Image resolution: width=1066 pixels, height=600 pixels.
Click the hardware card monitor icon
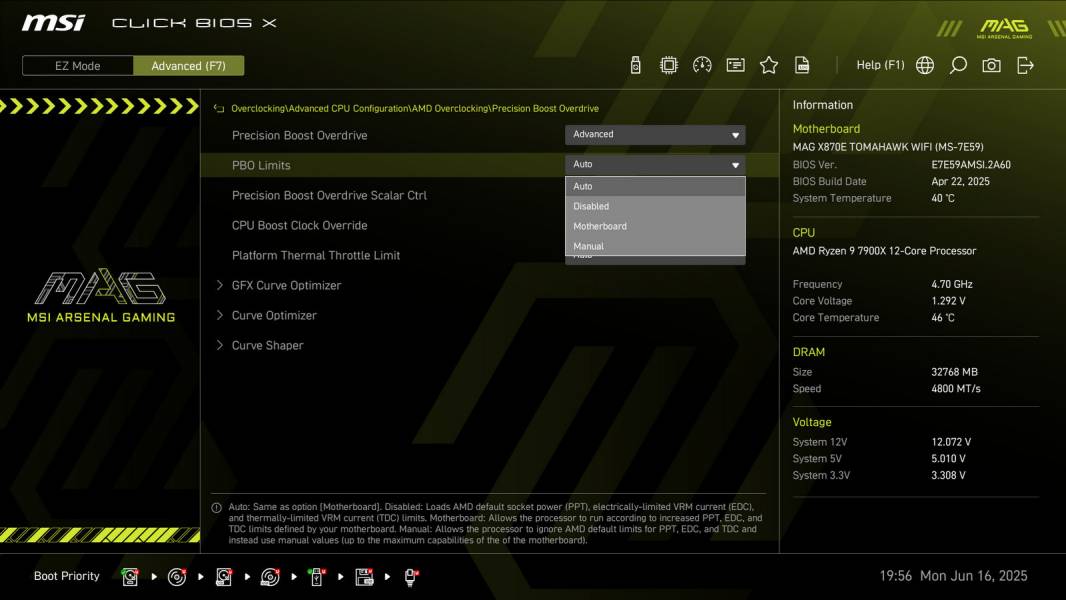point(735,65)
